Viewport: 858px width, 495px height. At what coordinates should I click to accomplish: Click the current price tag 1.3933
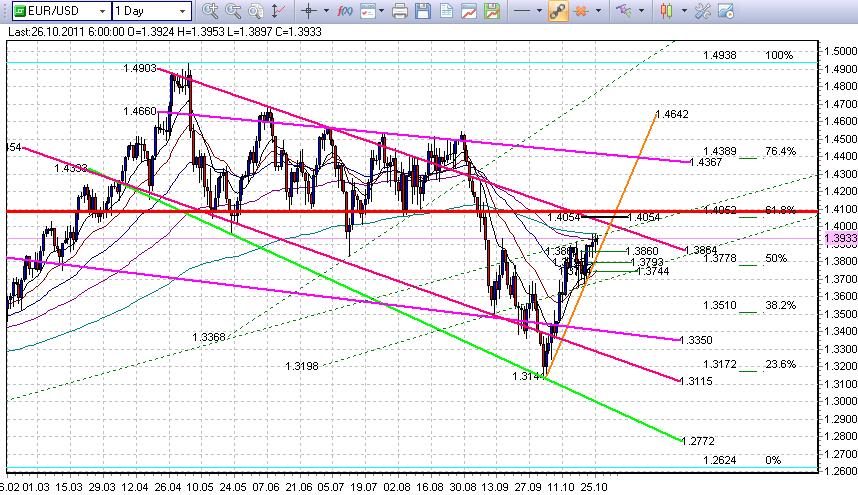[840, 238]
